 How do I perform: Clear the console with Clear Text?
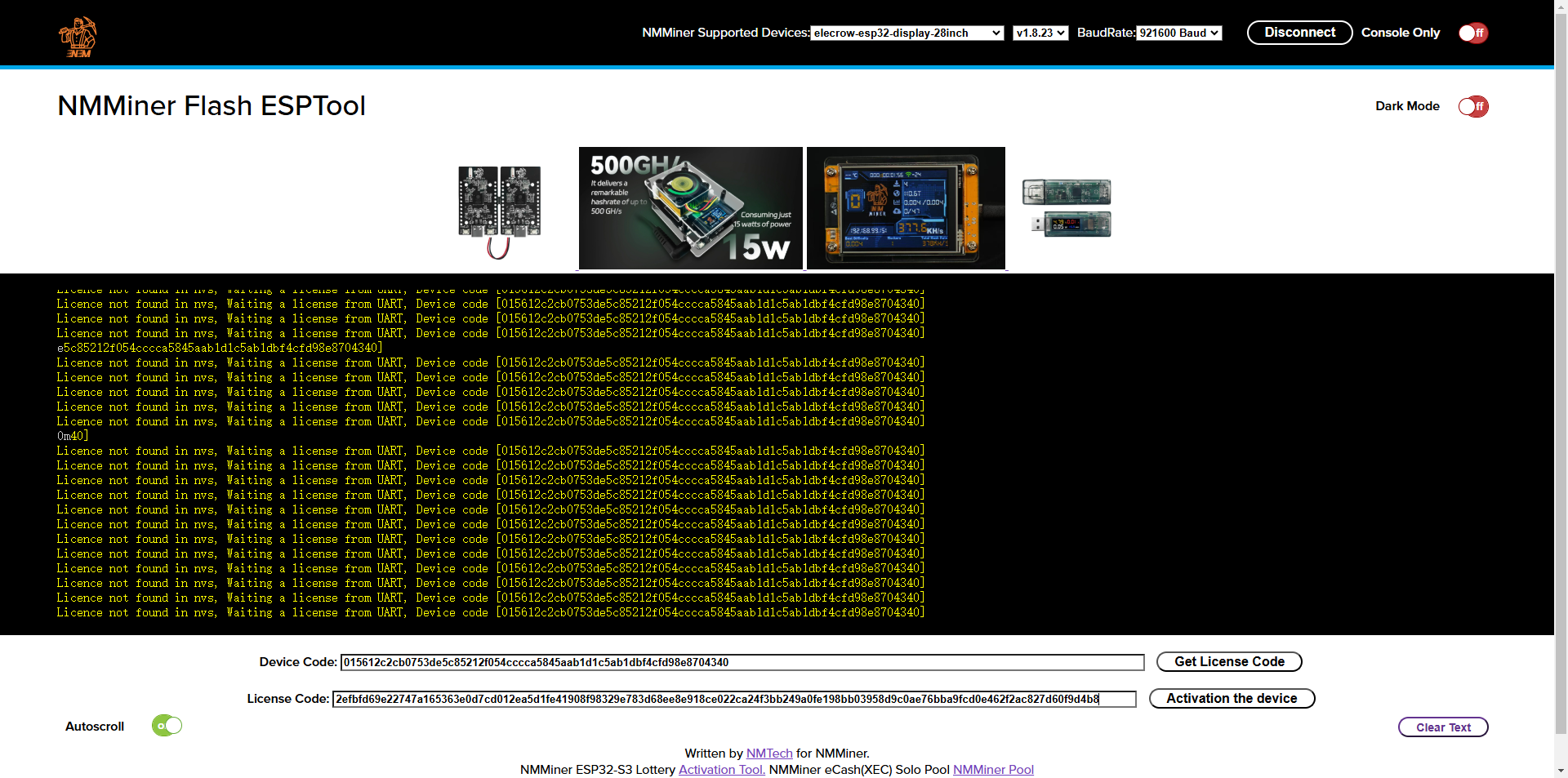click(x=1442, y=727)
